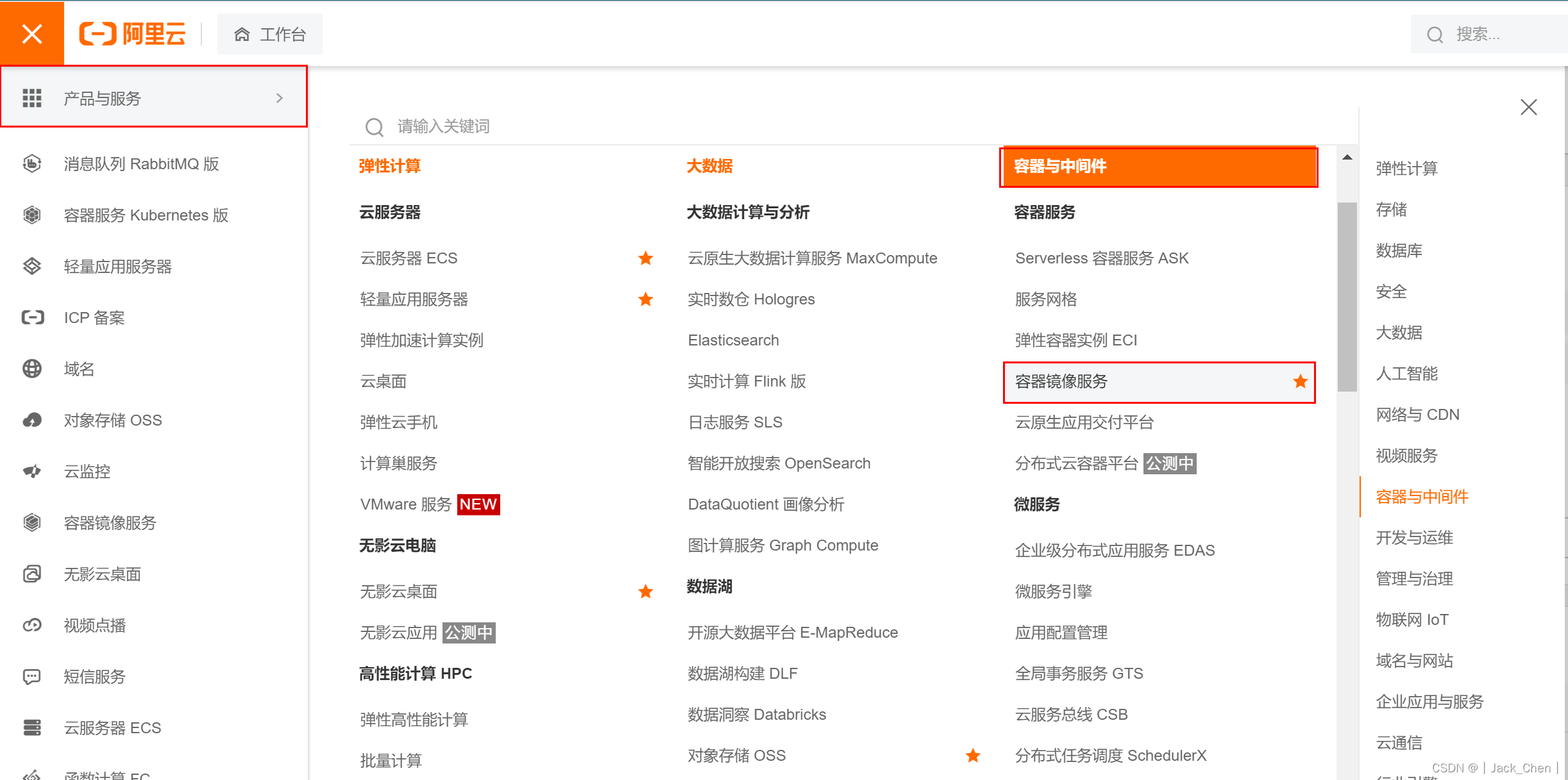The image size is (1568, 780).
Task: Select 开发与运维 category
Action: (x=1414, y=538)
